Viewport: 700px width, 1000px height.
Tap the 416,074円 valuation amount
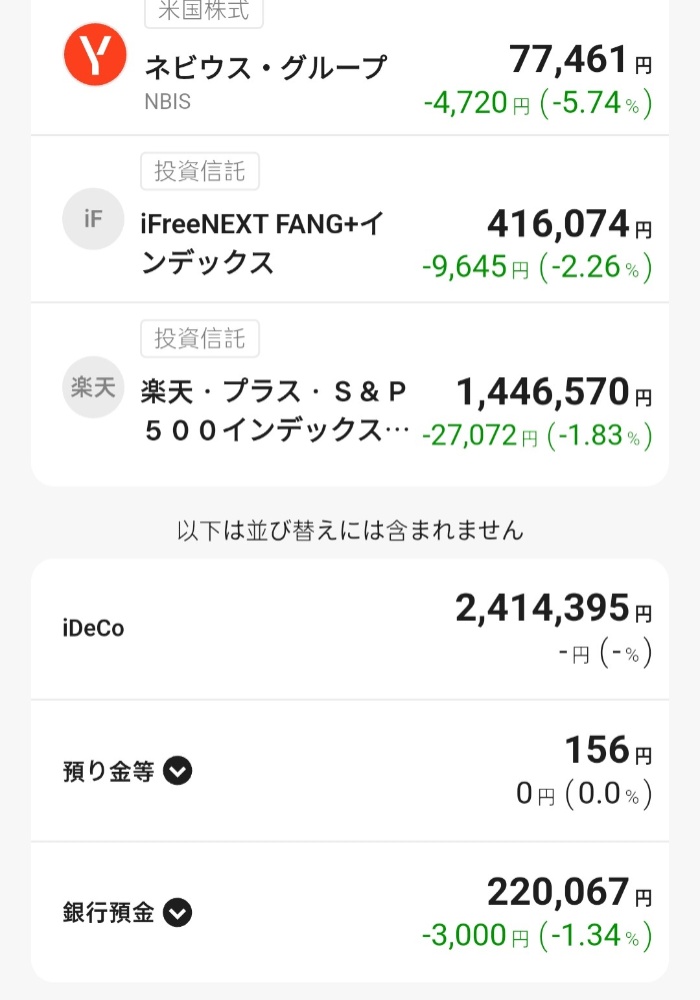[569, 224]
